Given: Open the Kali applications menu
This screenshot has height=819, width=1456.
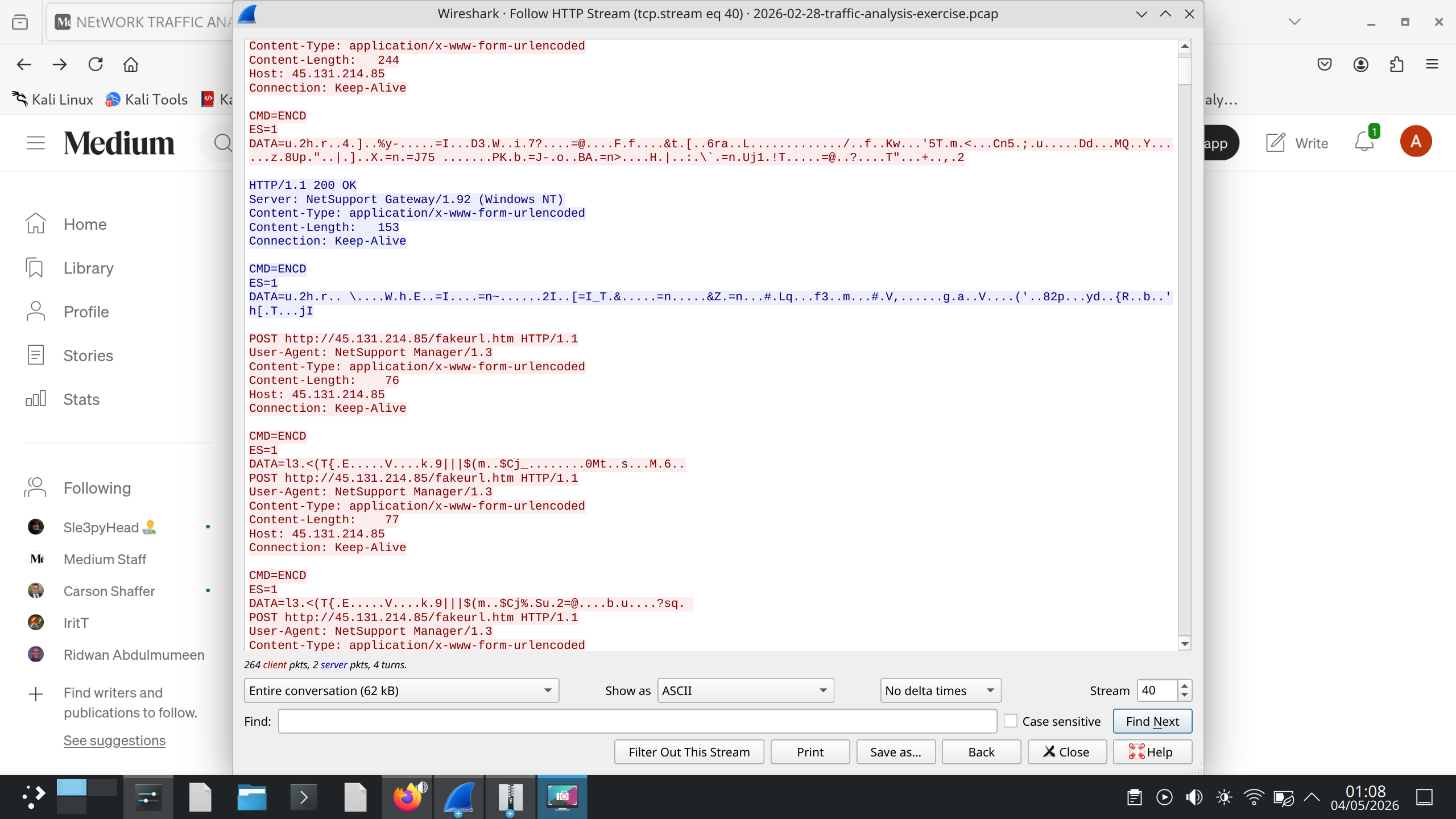Looking at the screenshot, I should (x=34, y=797).
